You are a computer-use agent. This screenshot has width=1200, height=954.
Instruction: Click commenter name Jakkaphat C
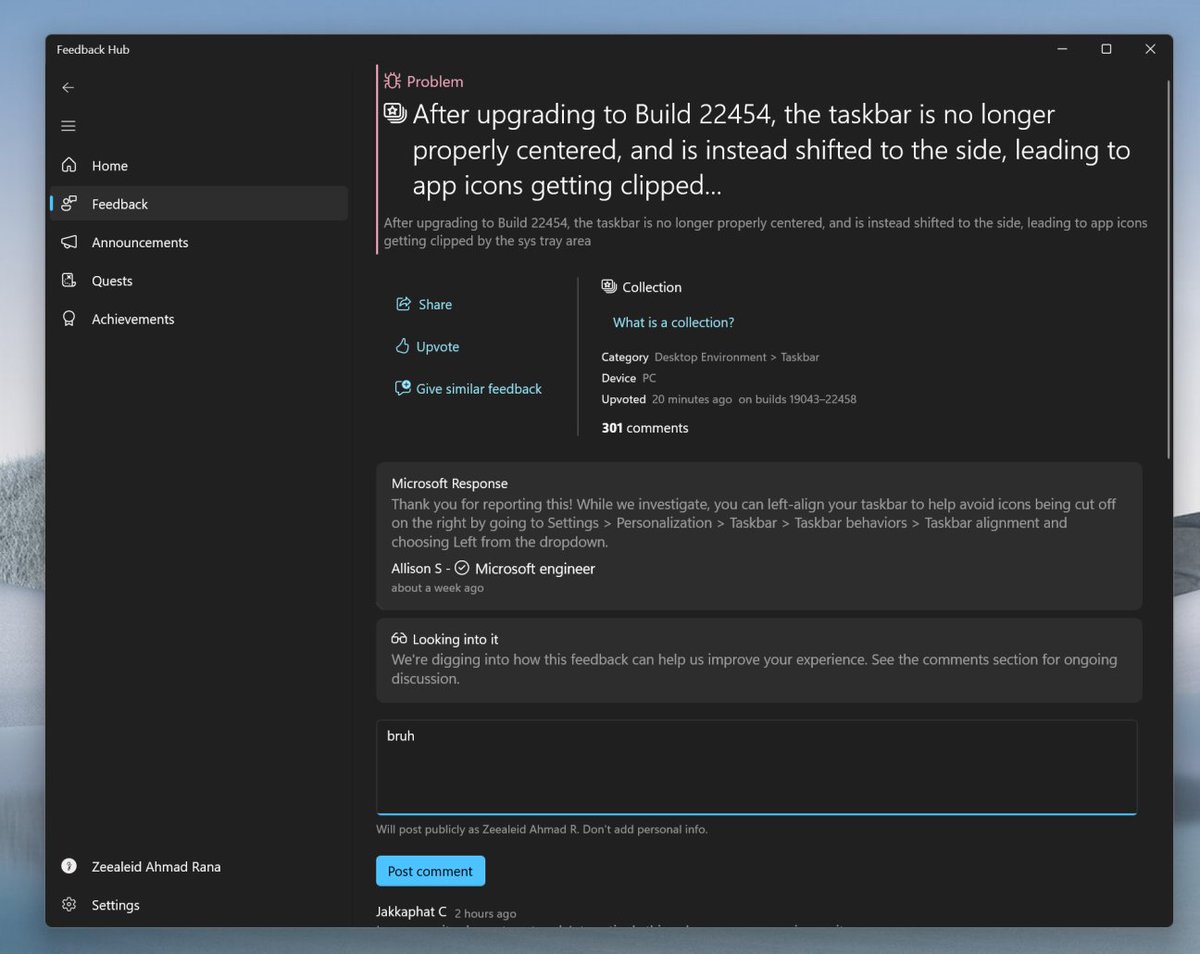(x=411, y=912)
